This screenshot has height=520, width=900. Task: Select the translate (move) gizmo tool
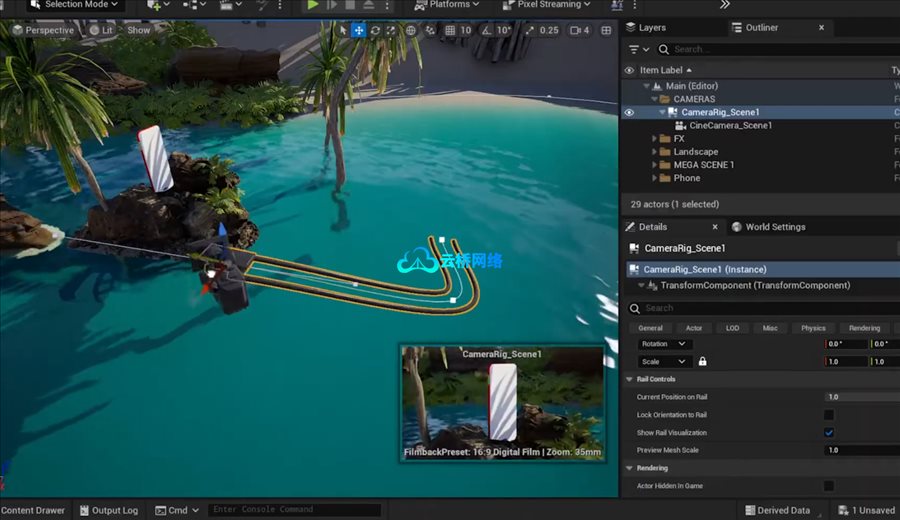[x=358, y=30]
